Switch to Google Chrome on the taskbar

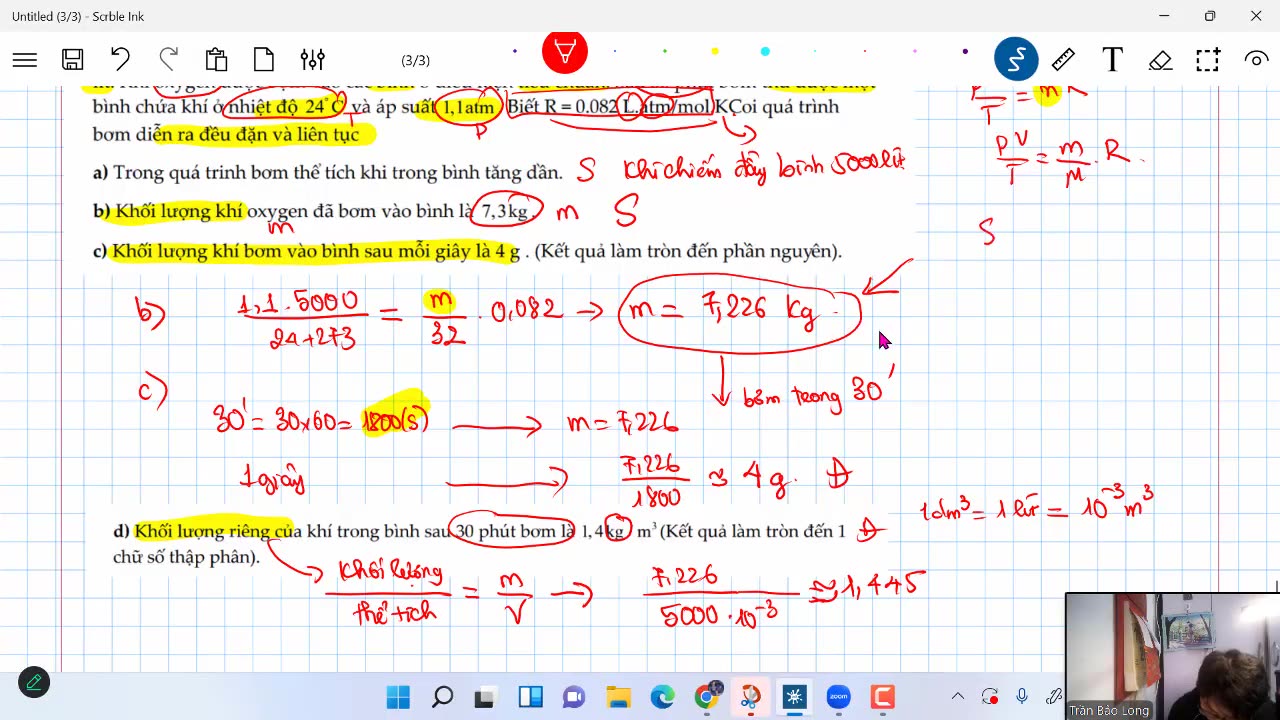(x=707, y=697)
